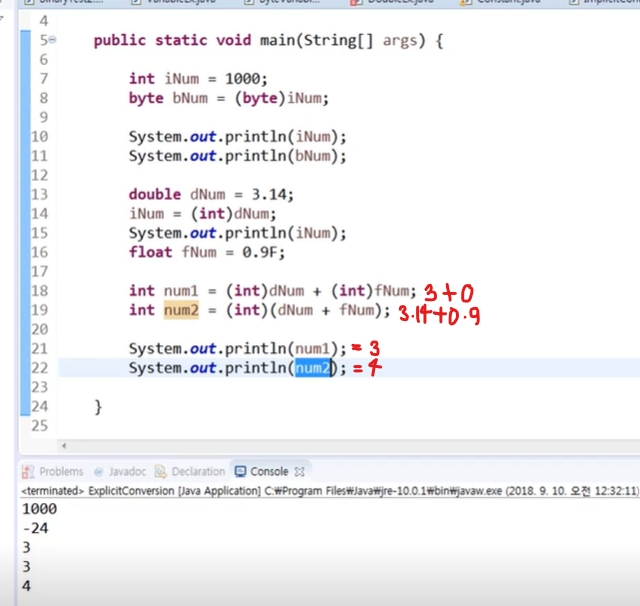
Task: Click 'System.out.println(iNum);' on line 10
Action: (238, 137)
